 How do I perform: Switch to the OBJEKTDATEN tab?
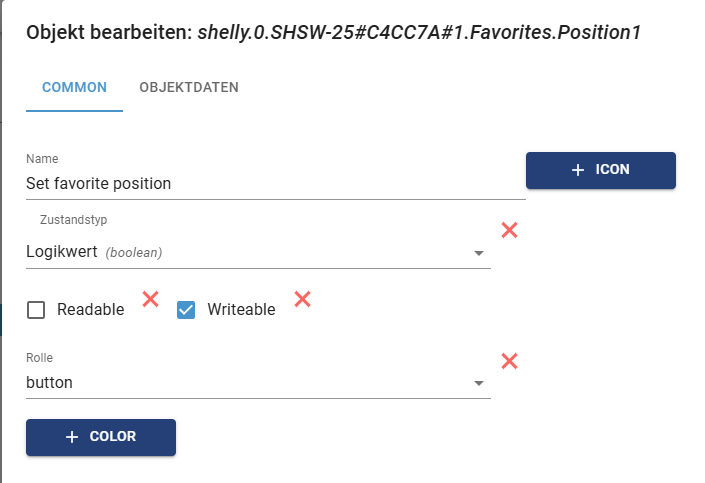(x=189, y=87)
